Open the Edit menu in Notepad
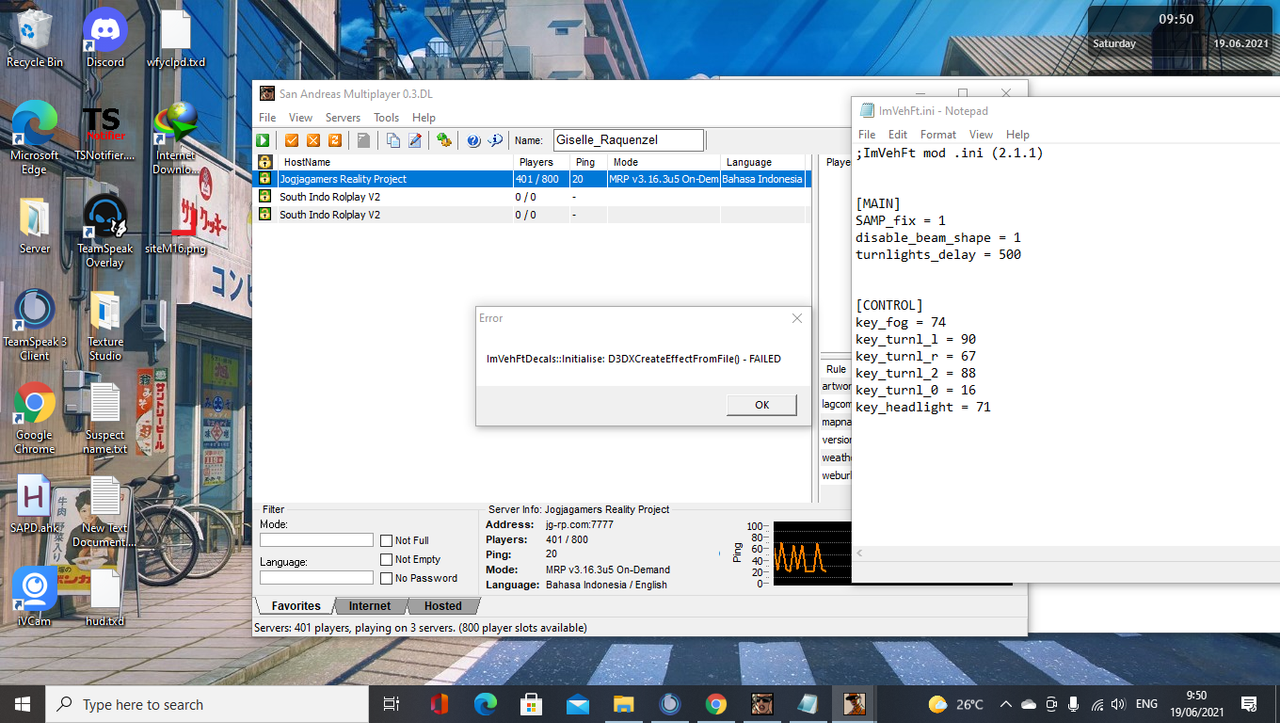Image resolution: width=1280 pixels, height=723 pixels. click(898, 134)
